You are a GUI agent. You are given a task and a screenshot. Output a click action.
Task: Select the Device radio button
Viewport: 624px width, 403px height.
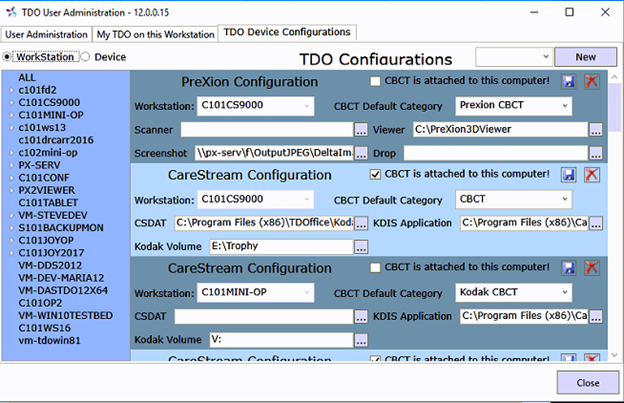pyautogui.click(x=86, y=57)
